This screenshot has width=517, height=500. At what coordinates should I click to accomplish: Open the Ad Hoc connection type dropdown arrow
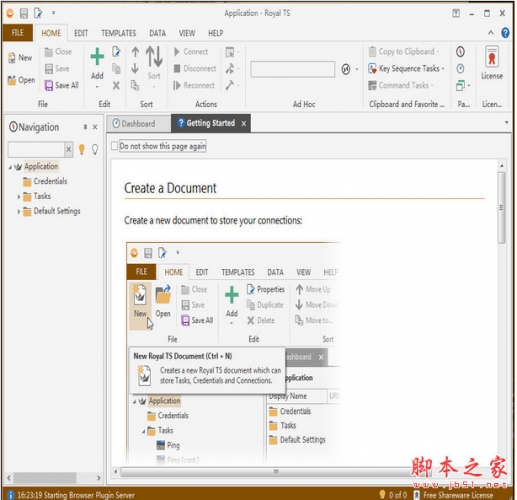click(x=357, y=69)
